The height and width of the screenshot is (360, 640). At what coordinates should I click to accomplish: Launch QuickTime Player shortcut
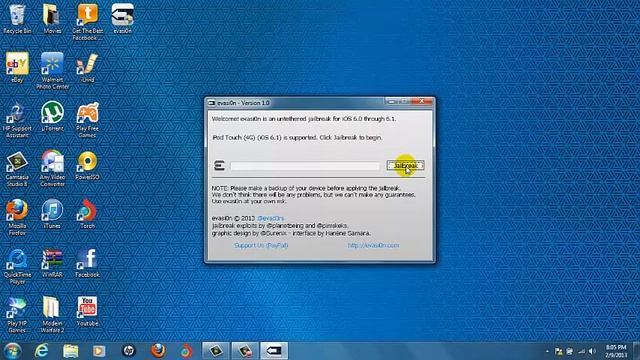[x=17, y=267]
